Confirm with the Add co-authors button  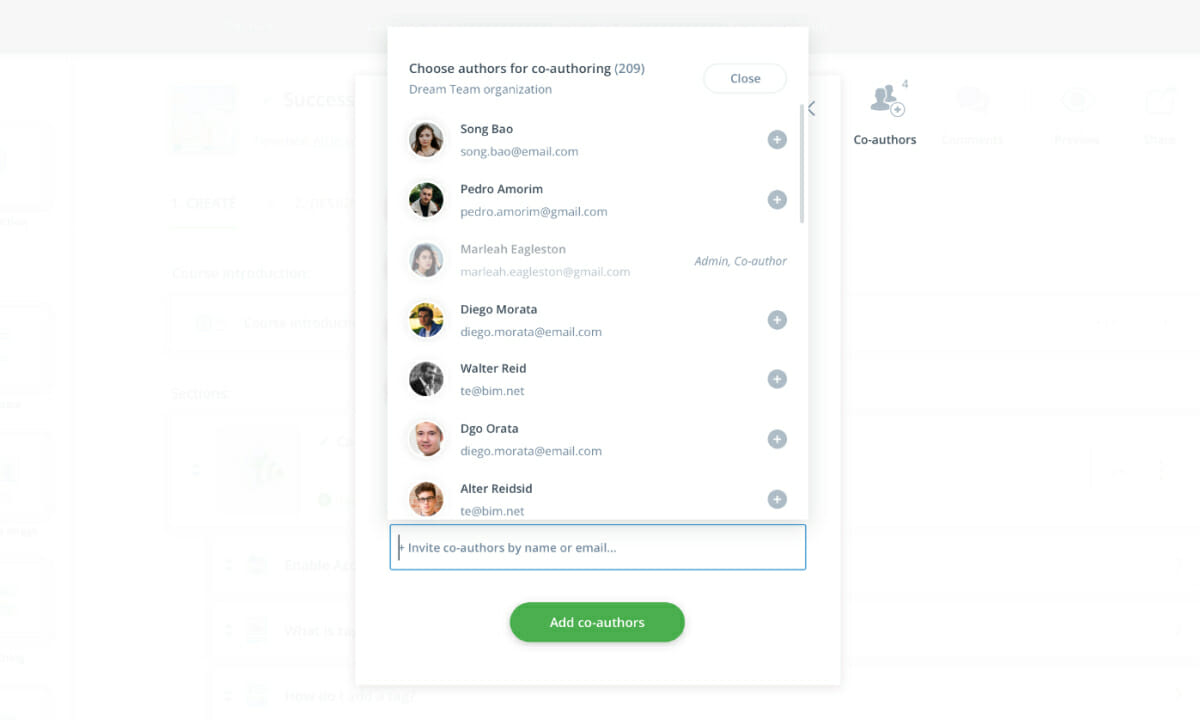tap(597, 622)
